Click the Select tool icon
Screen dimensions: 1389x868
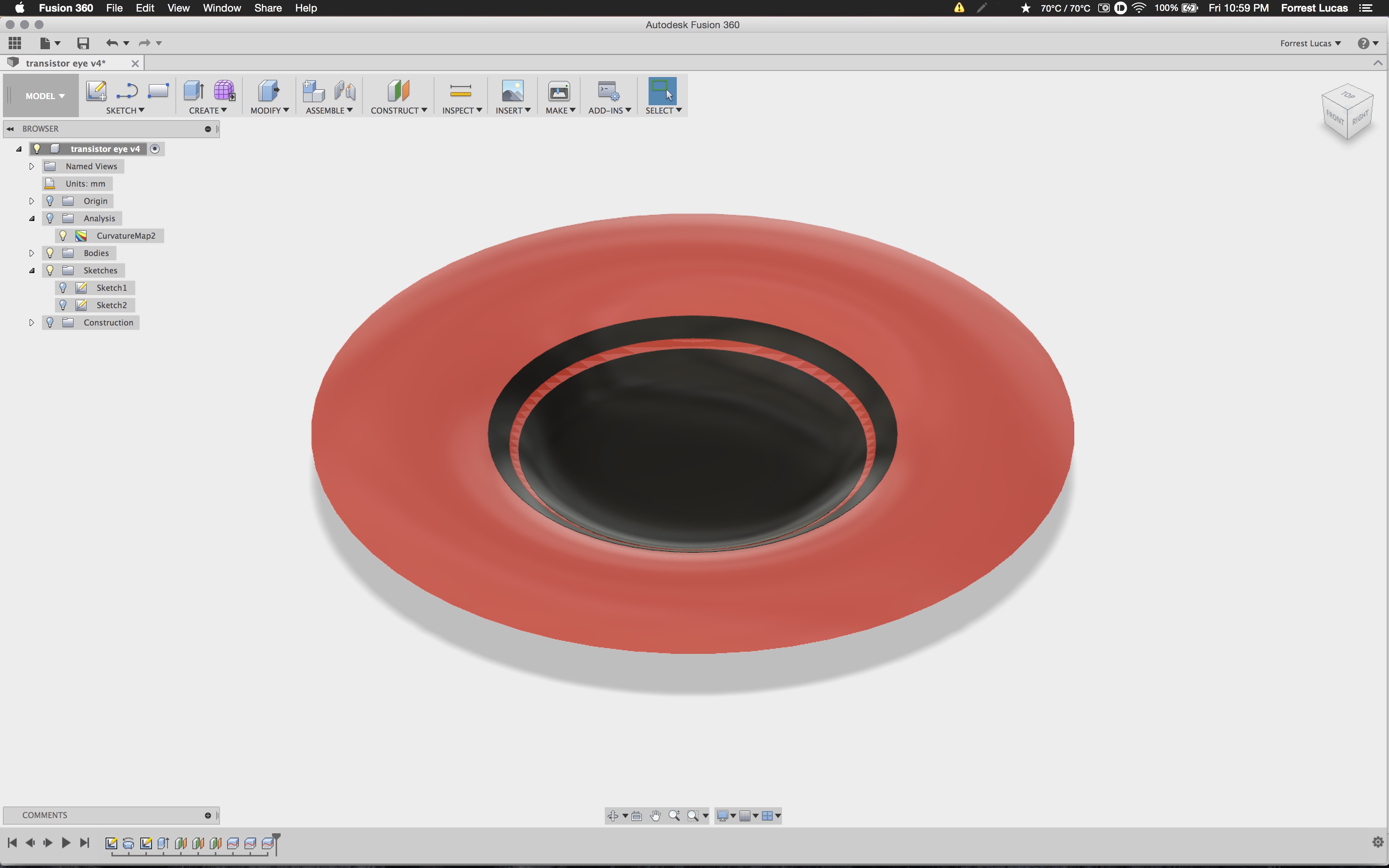662,91
